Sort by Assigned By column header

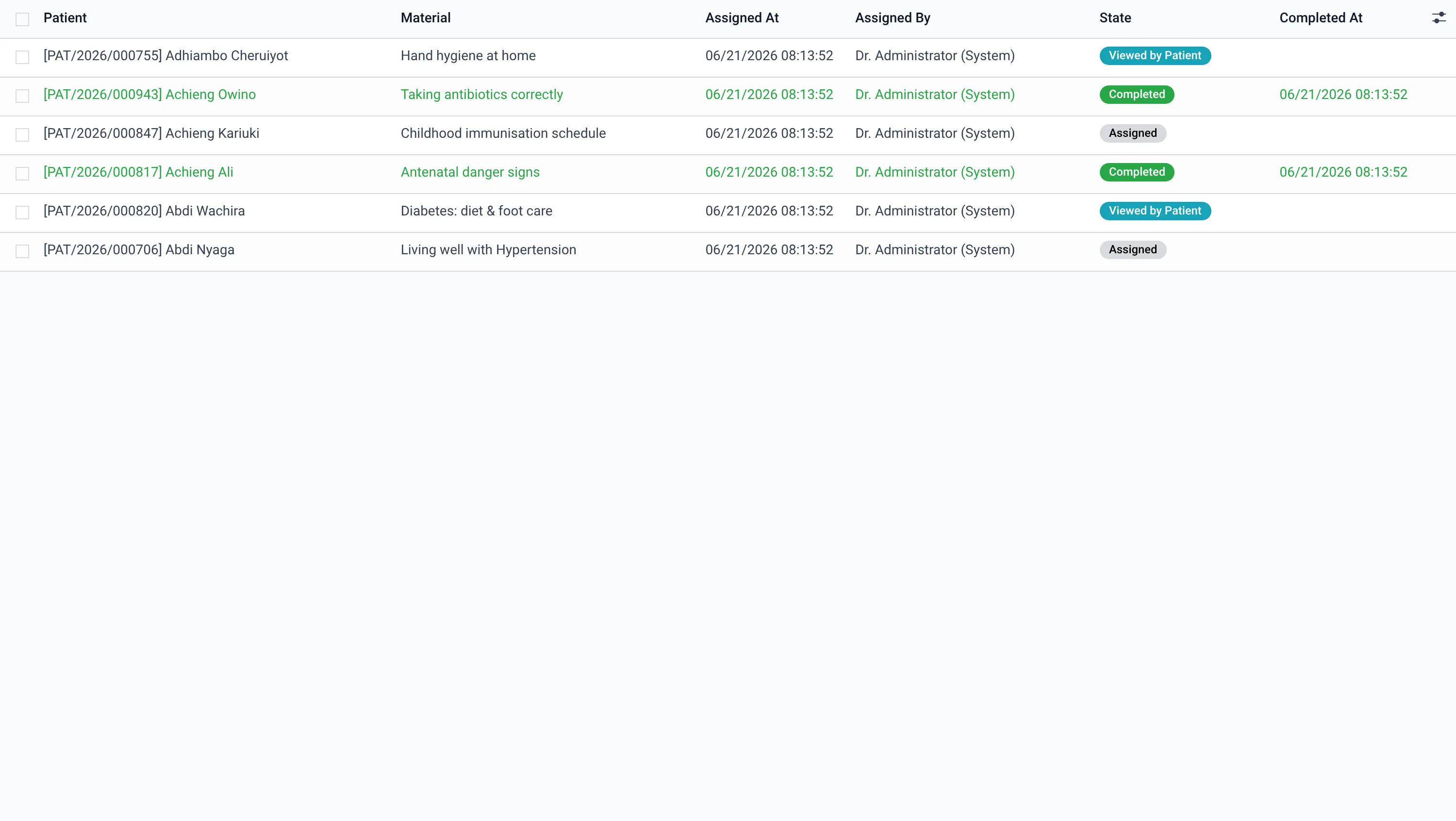[893, 17]
